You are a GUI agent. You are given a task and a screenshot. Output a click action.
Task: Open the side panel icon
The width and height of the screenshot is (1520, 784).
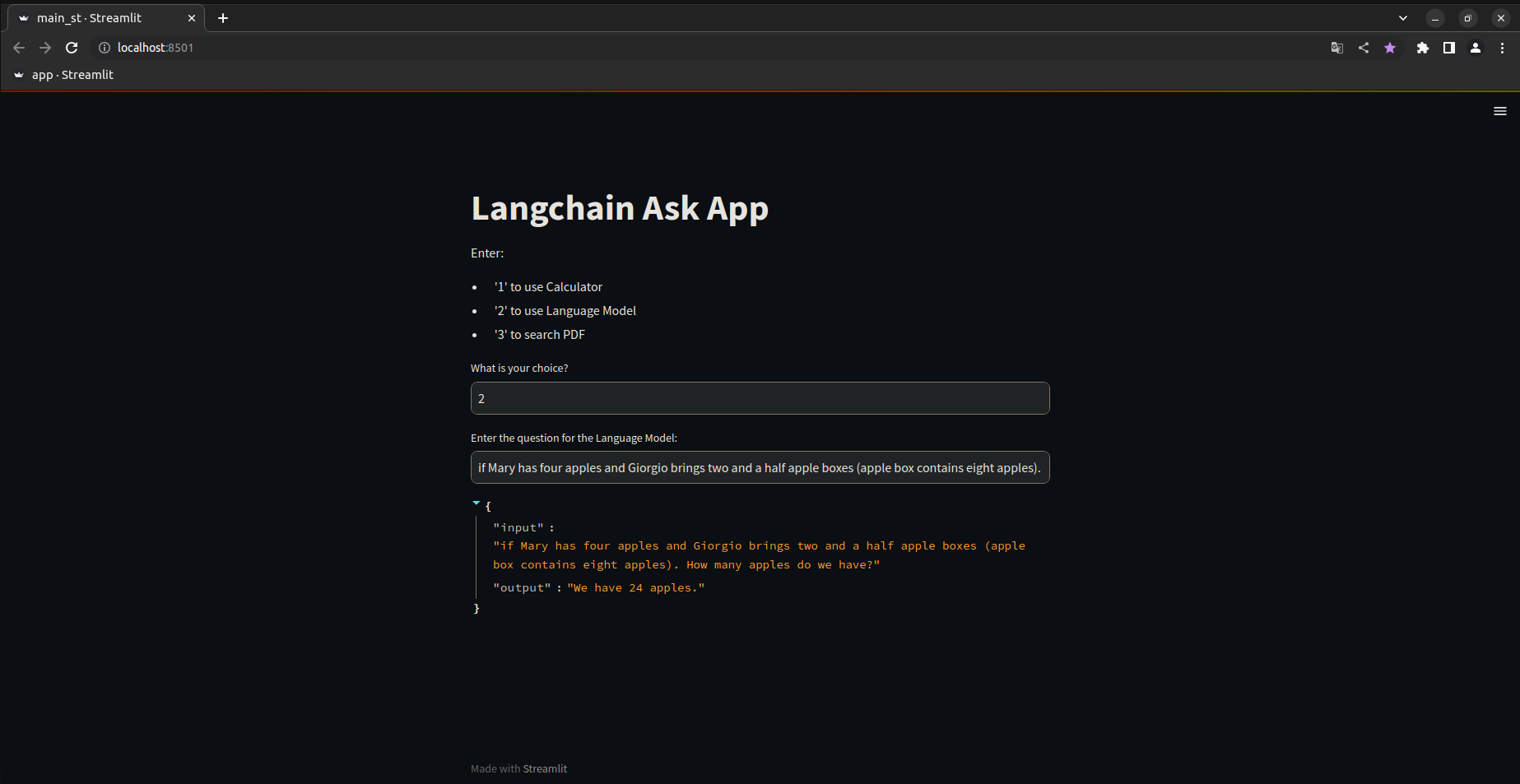1449,48
